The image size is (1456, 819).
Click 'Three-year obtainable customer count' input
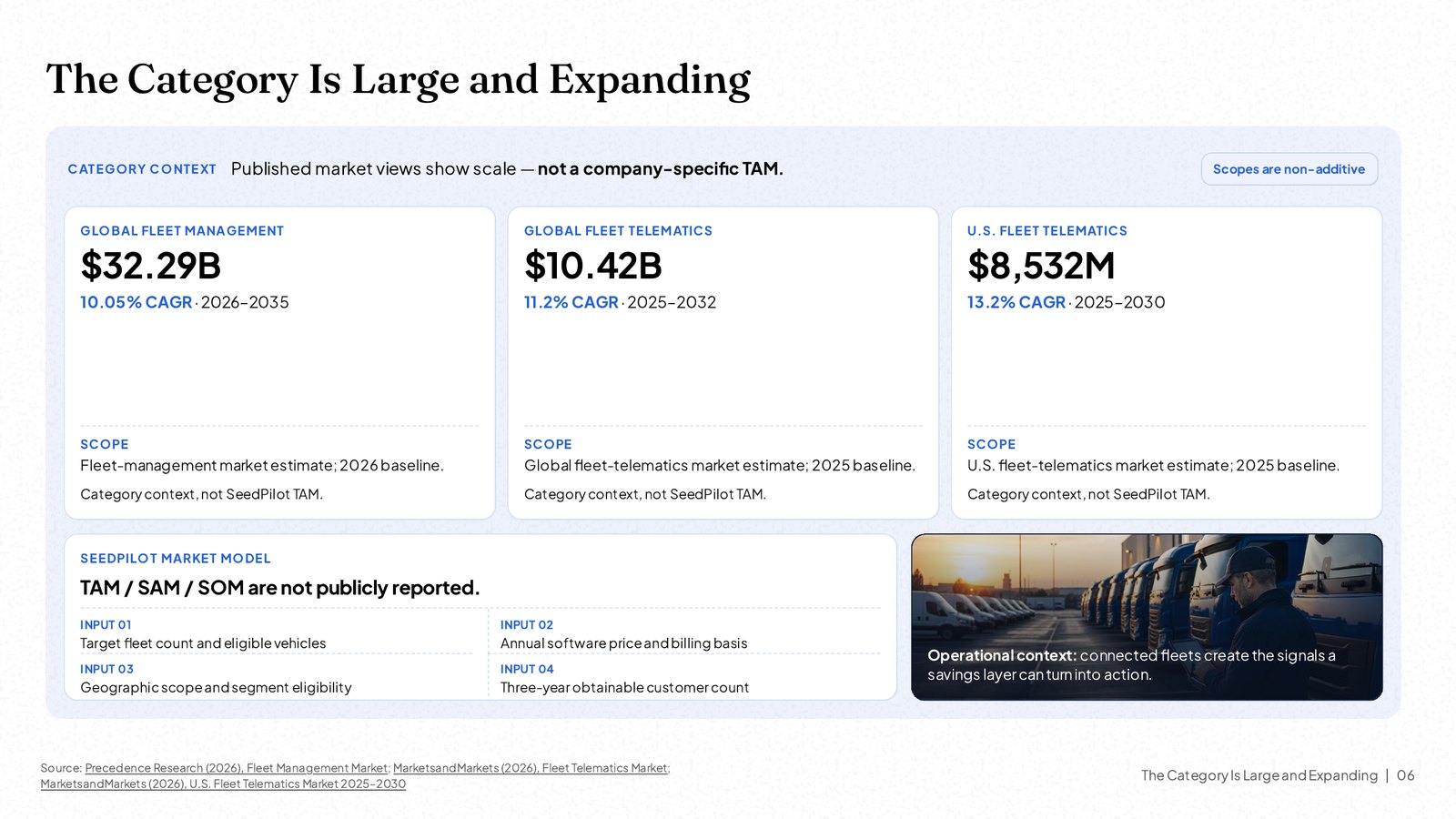624,688
